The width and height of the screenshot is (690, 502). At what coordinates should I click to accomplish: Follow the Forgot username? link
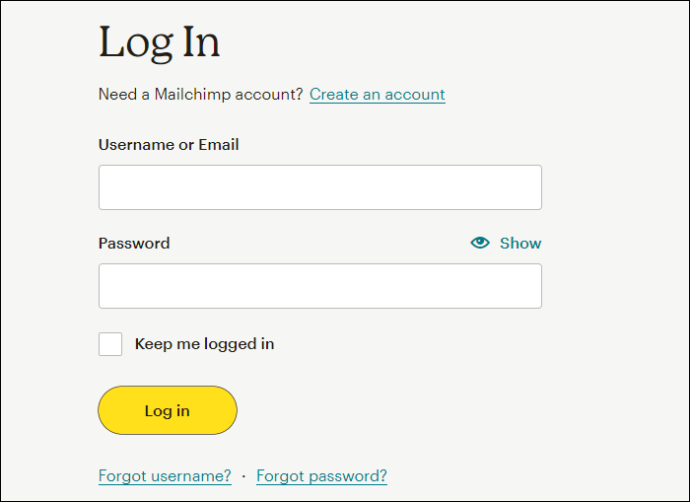pos(165,476)
